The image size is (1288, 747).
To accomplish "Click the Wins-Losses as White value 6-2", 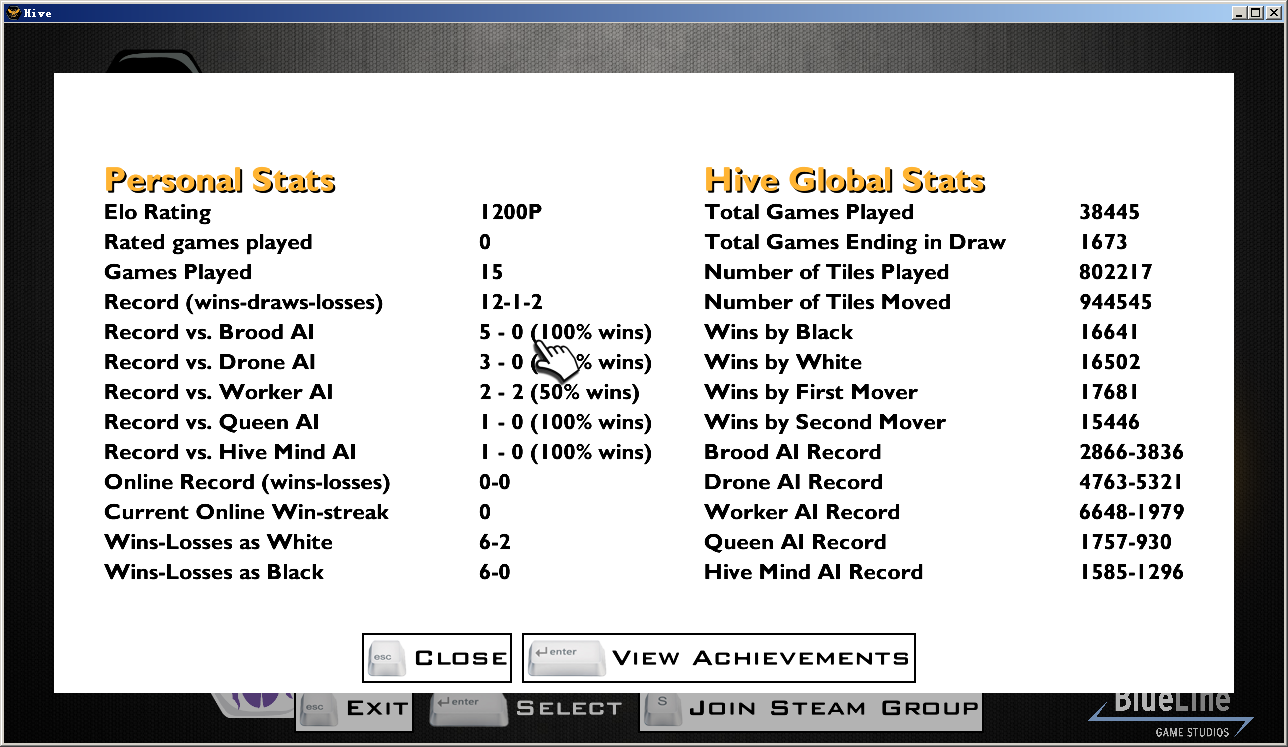I will click(495, 542).
